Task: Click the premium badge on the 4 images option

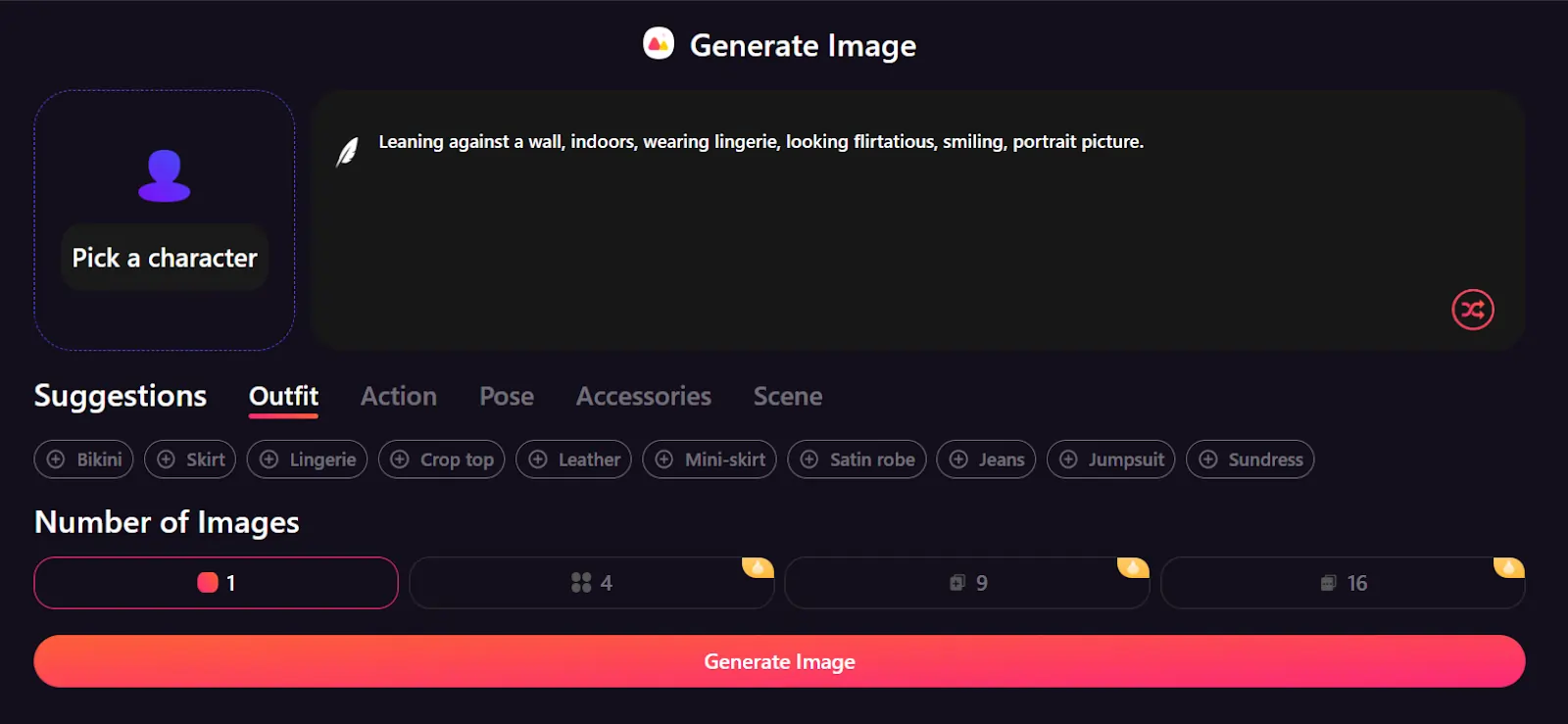Action: coord(758,567)
